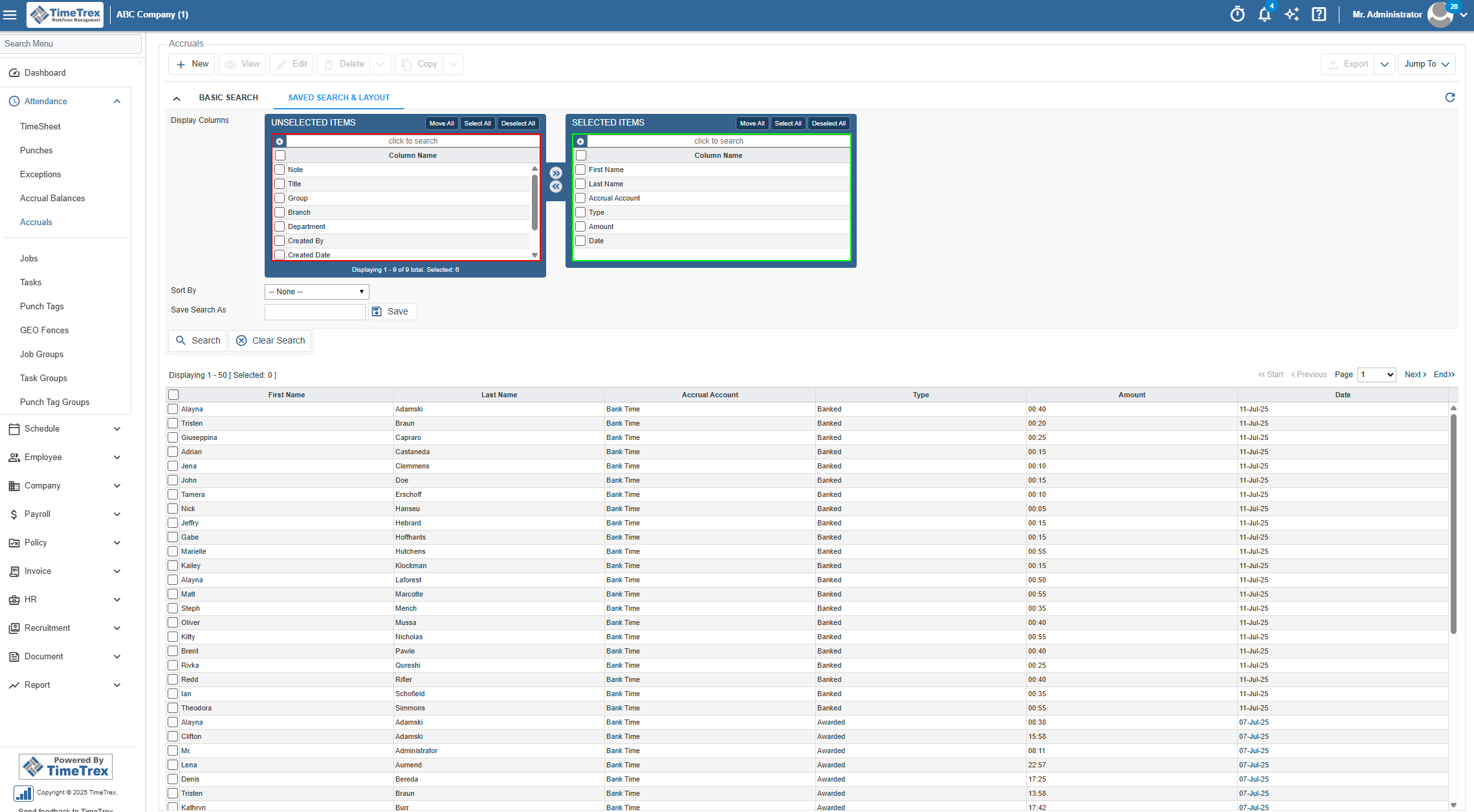Check the Accrual Account selected-item checkbox
Screen dimensions: 1474x812
point(580,198)
